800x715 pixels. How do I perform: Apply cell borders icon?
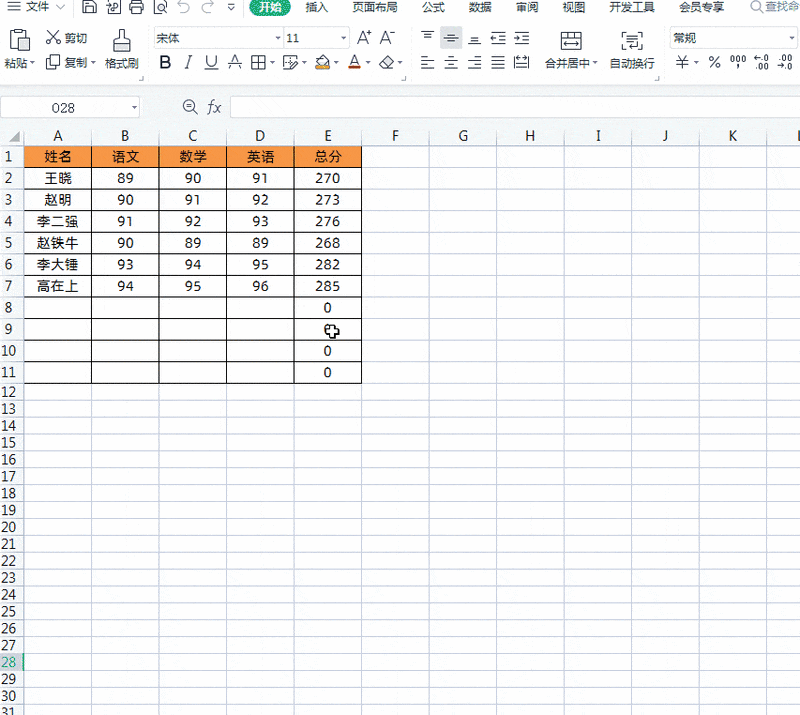tap(259, 62)
